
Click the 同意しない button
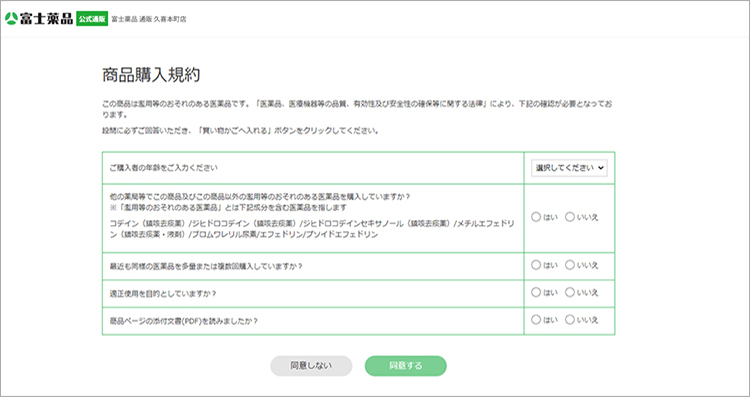coord(311,366)
